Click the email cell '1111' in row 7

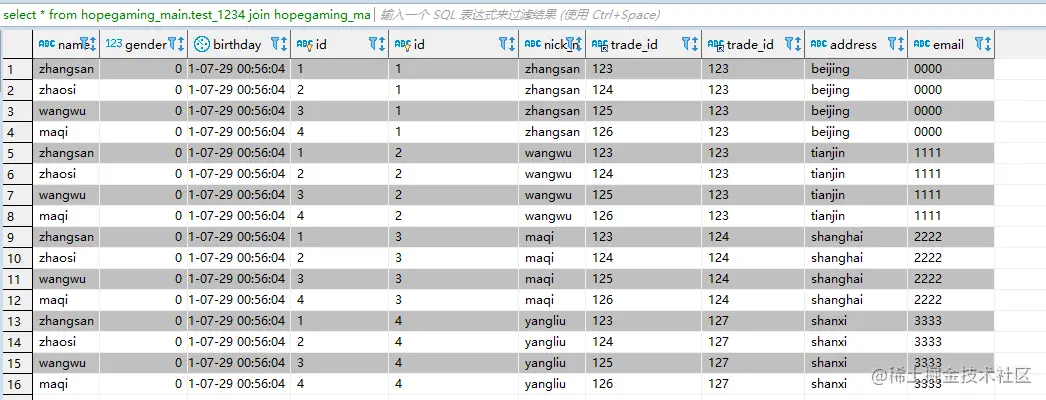coord(951,195)
